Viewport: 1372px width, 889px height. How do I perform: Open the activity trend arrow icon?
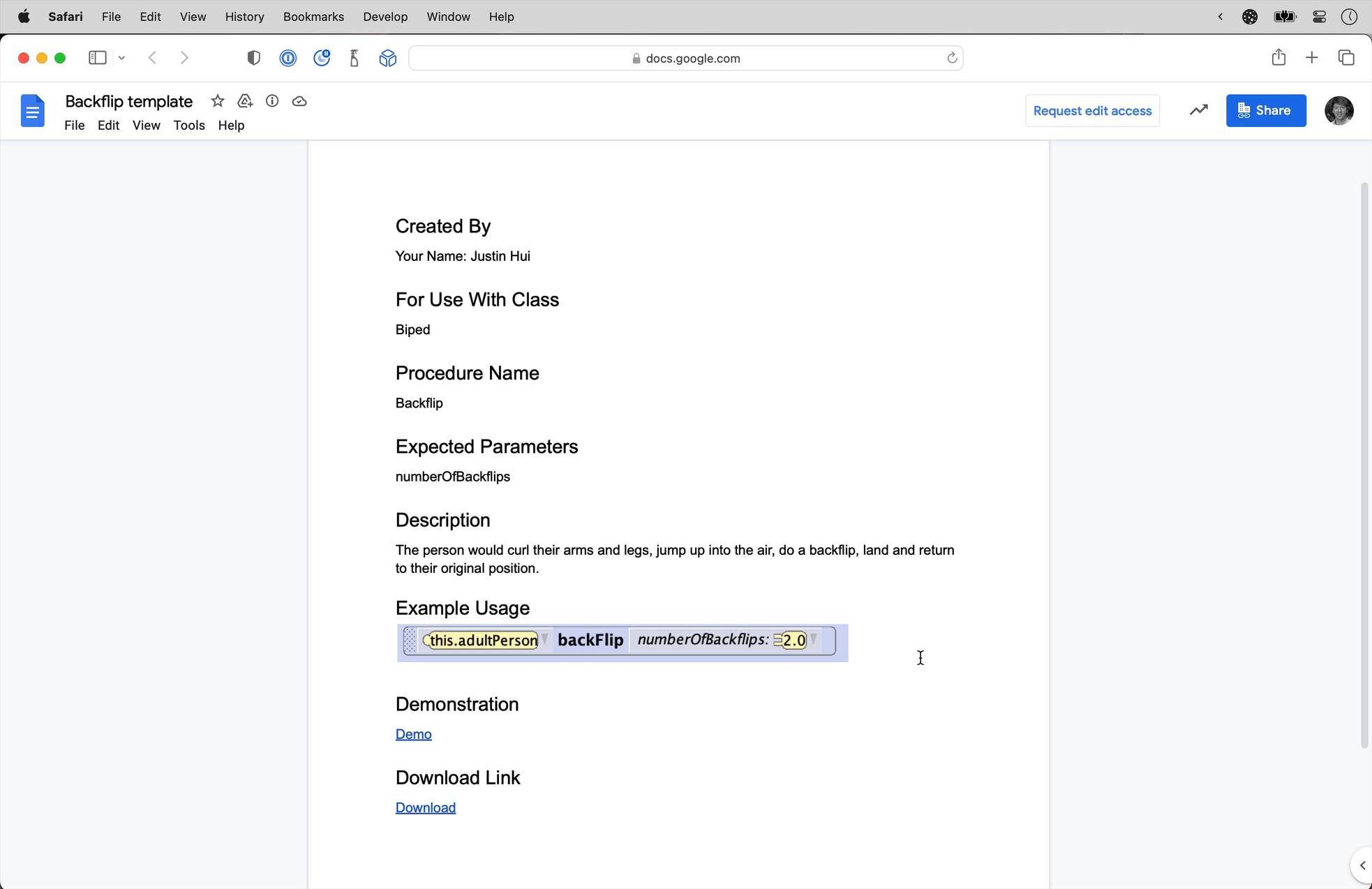click(1198, 110)
